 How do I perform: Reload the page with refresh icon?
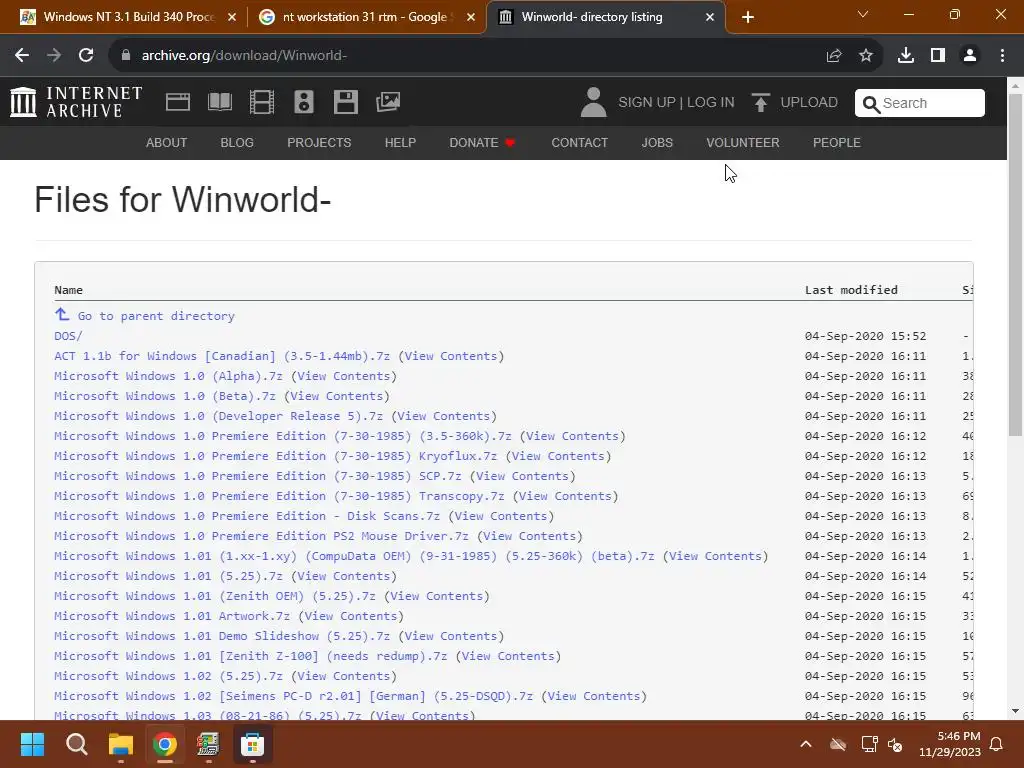(86, 56)
